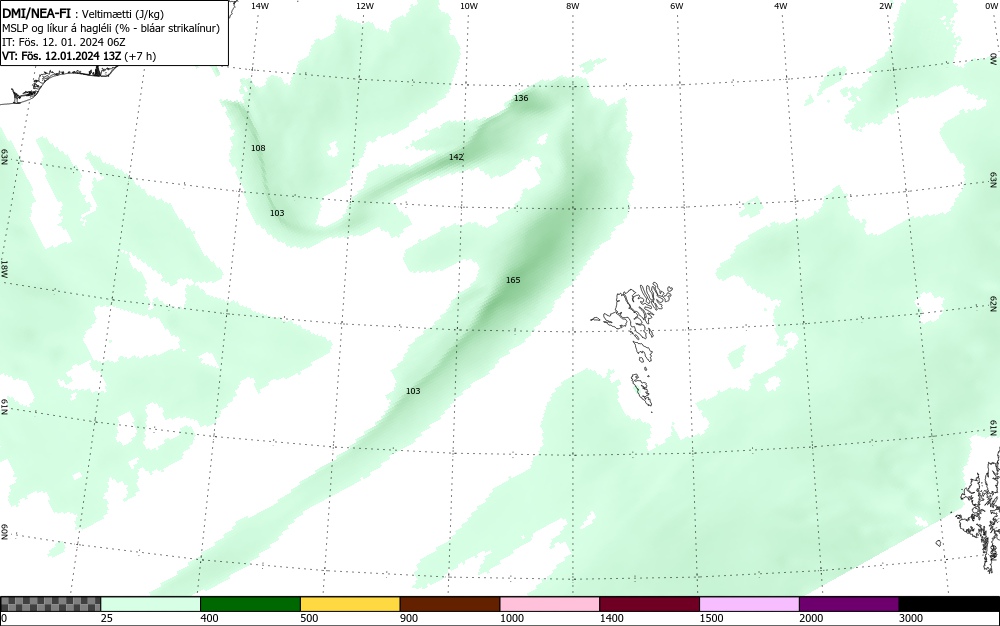Click the IT initial time line
1000x626 pixels.
pos(64,42)
